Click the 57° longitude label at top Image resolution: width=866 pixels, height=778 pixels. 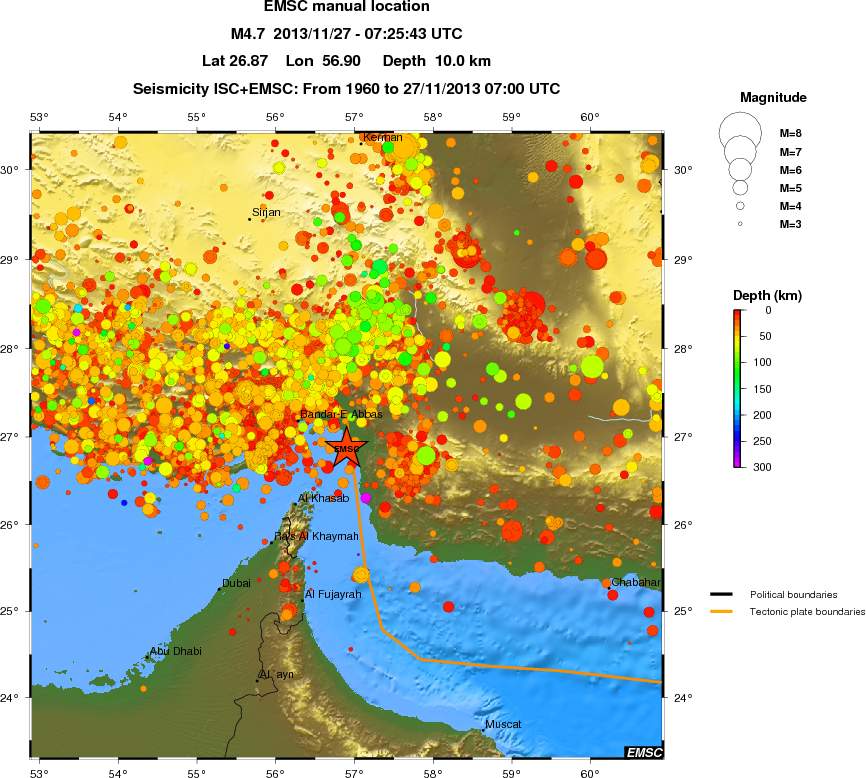click(x=354, y=117)
